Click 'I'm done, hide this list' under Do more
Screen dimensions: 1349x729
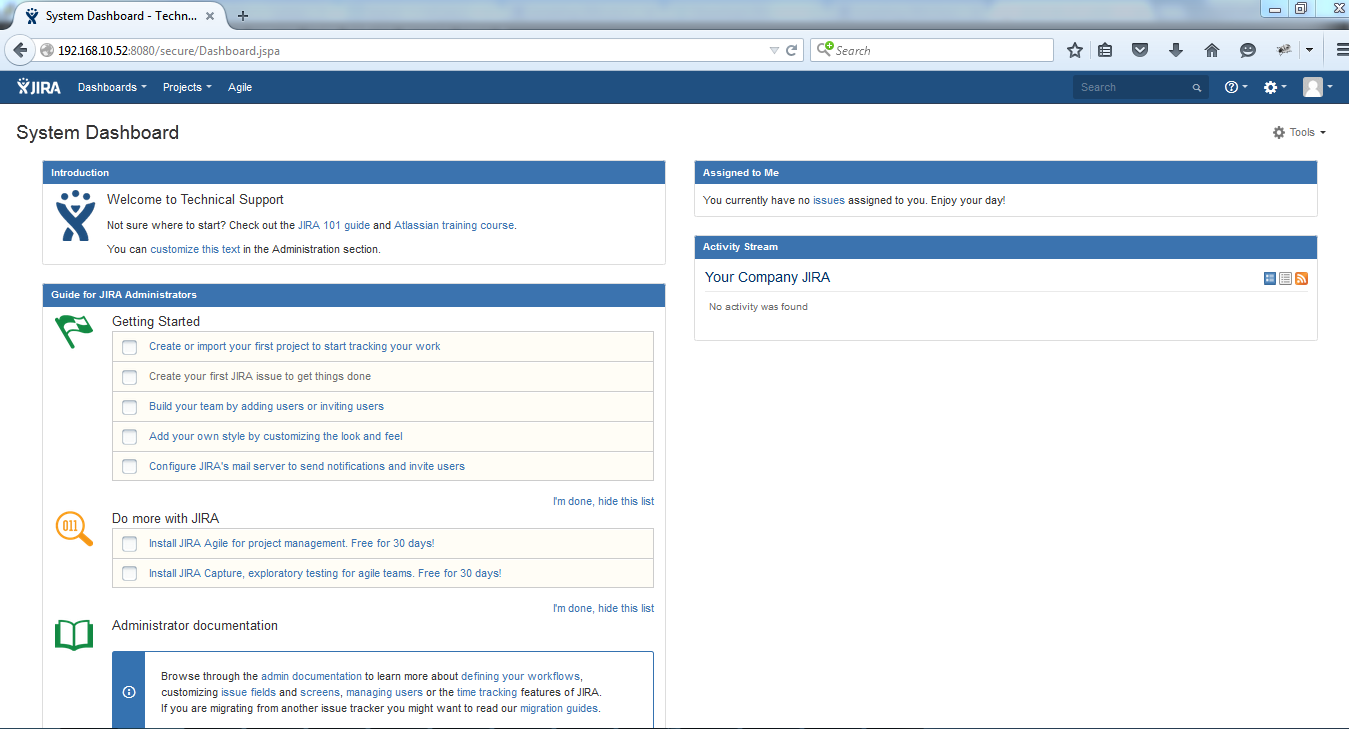(x=603, y=609)
